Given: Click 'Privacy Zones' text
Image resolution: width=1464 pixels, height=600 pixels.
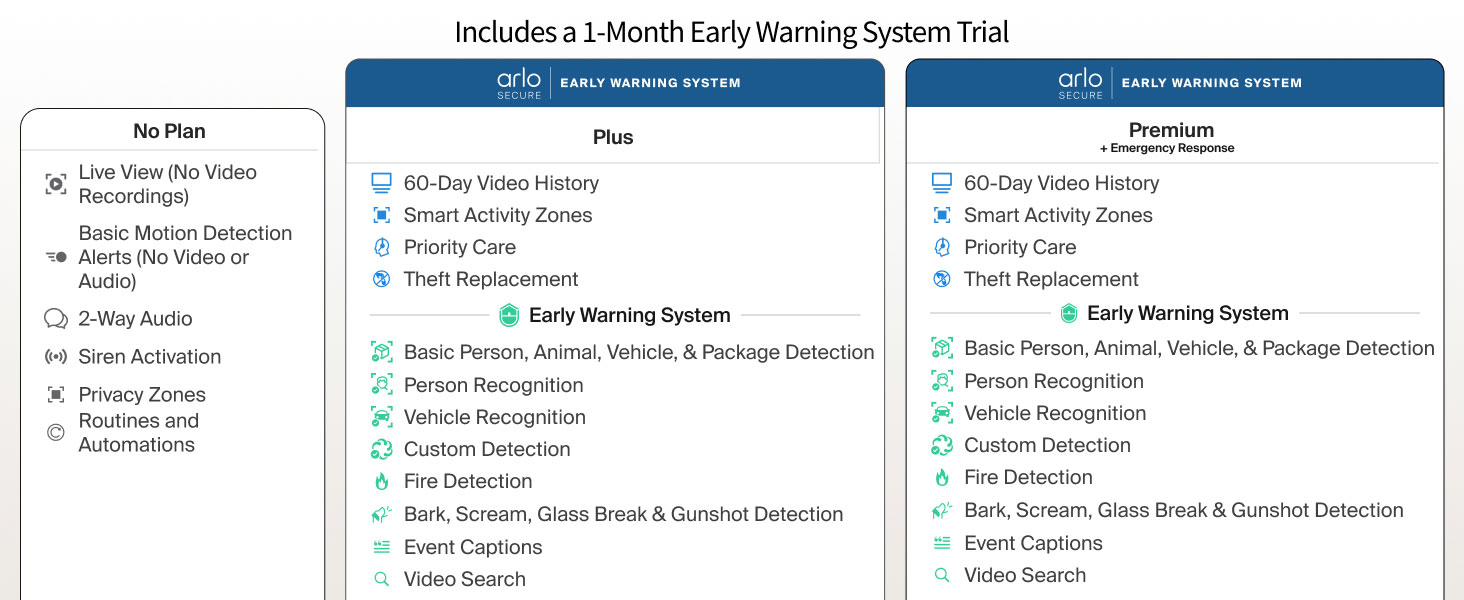Looking at the screenshot, I should pos(142,395).
